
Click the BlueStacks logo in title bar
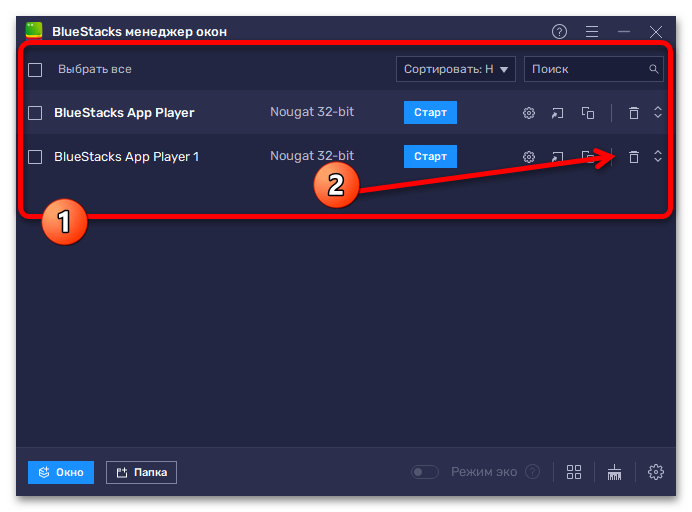34,31
